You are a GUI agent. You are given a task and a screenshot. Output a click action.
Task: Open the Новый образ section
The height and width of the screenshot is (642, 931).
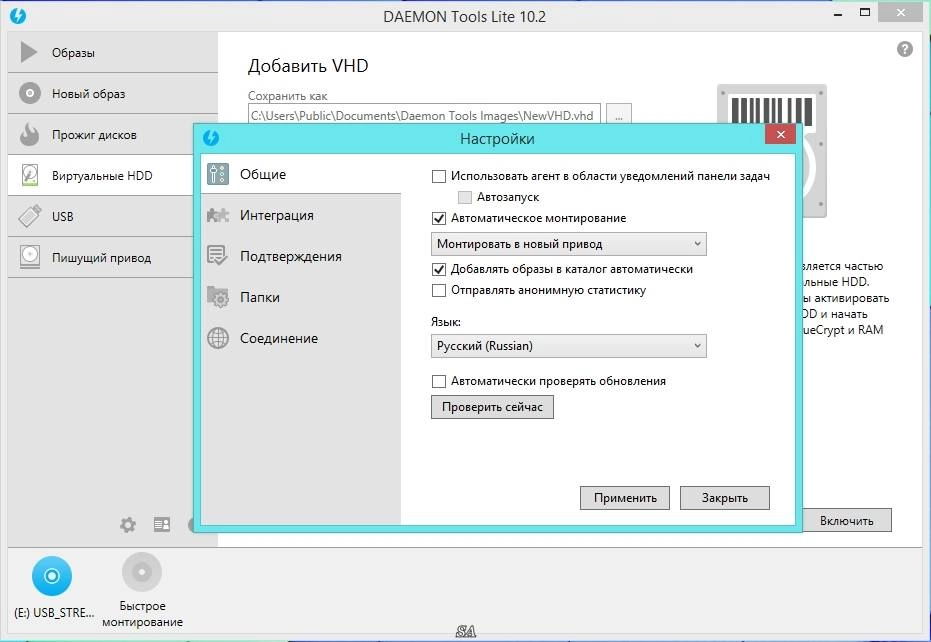pyautogui.click(x=113, y=93)
